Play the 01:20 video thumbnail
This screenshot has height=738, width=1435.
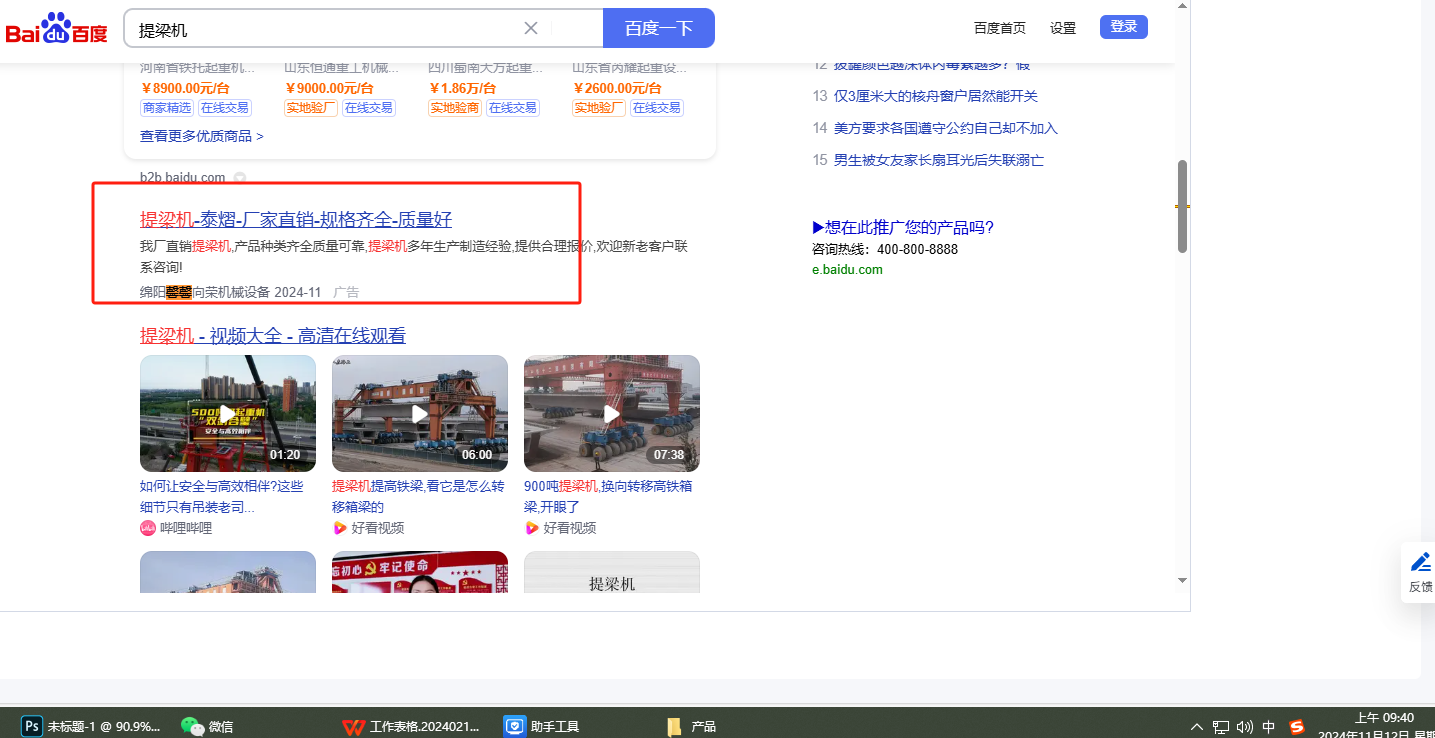tap(228, 413)
